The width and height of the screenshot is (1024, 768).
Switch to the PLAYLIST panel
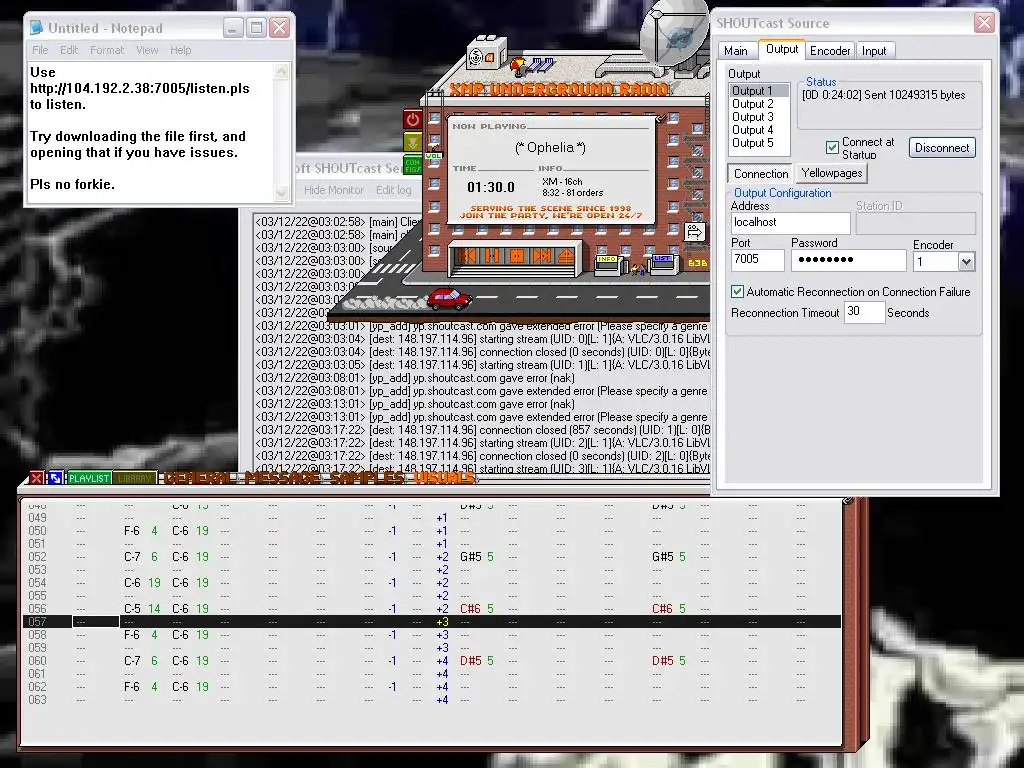(89, 478)
